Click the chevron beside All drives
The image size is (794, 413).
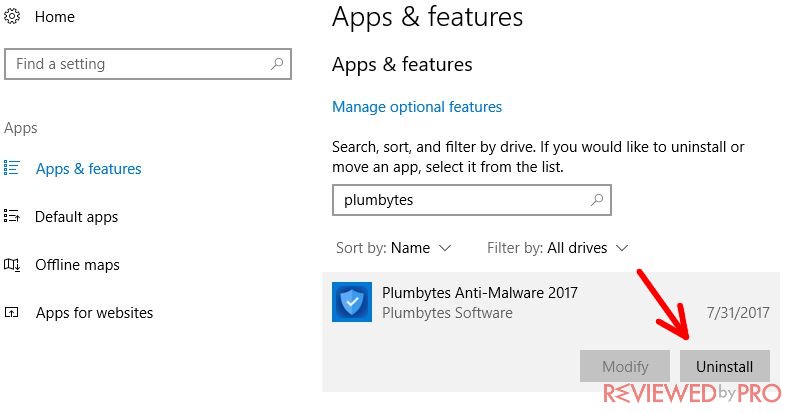pos(622,248)
